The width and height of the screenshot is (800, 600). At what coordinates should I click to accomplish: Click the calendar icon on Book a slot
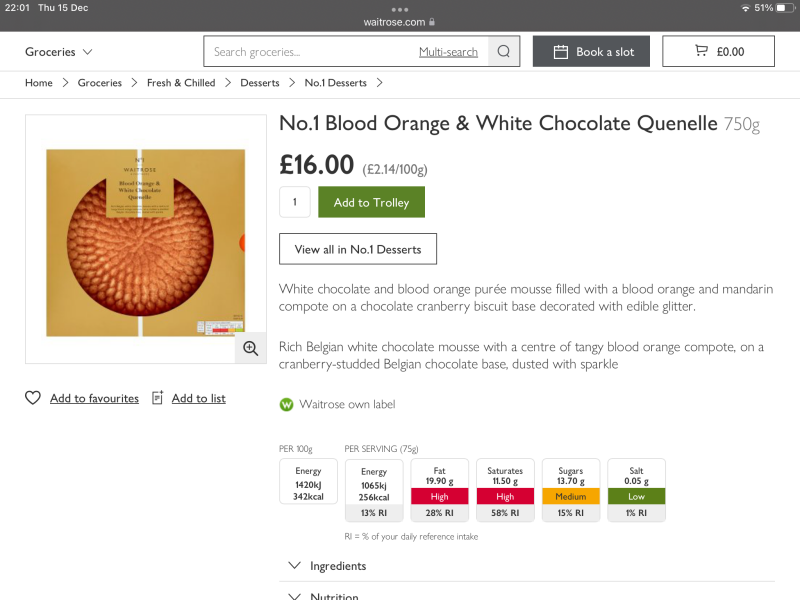[x=561, y=52]
